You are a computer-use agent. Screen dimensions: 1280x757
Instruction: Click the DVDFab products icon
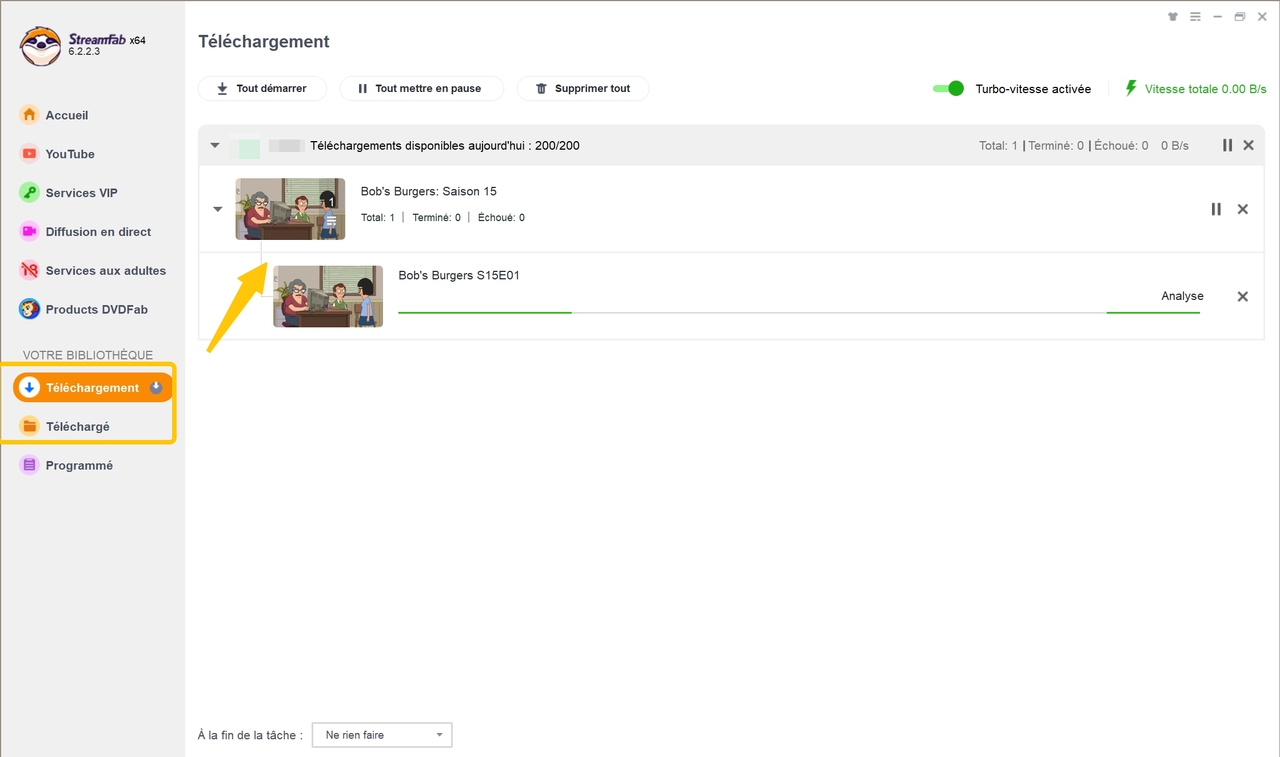click(x=29, y=310)
